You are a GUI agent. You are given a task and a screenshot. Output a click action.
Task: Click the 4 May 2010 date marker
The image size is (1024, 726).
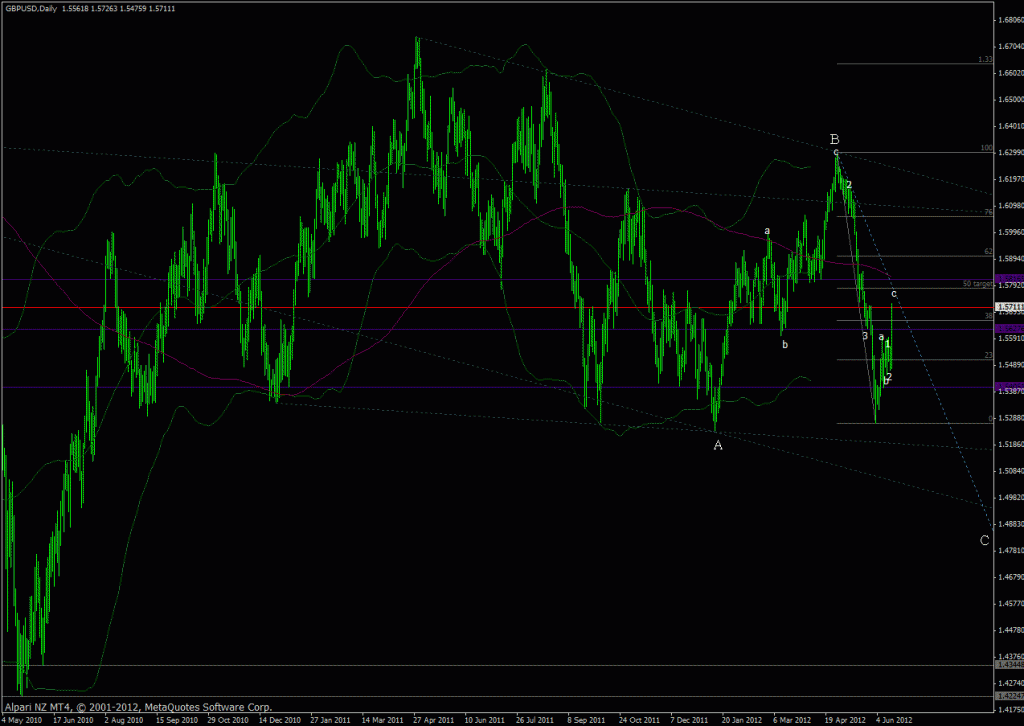(23, 719)
